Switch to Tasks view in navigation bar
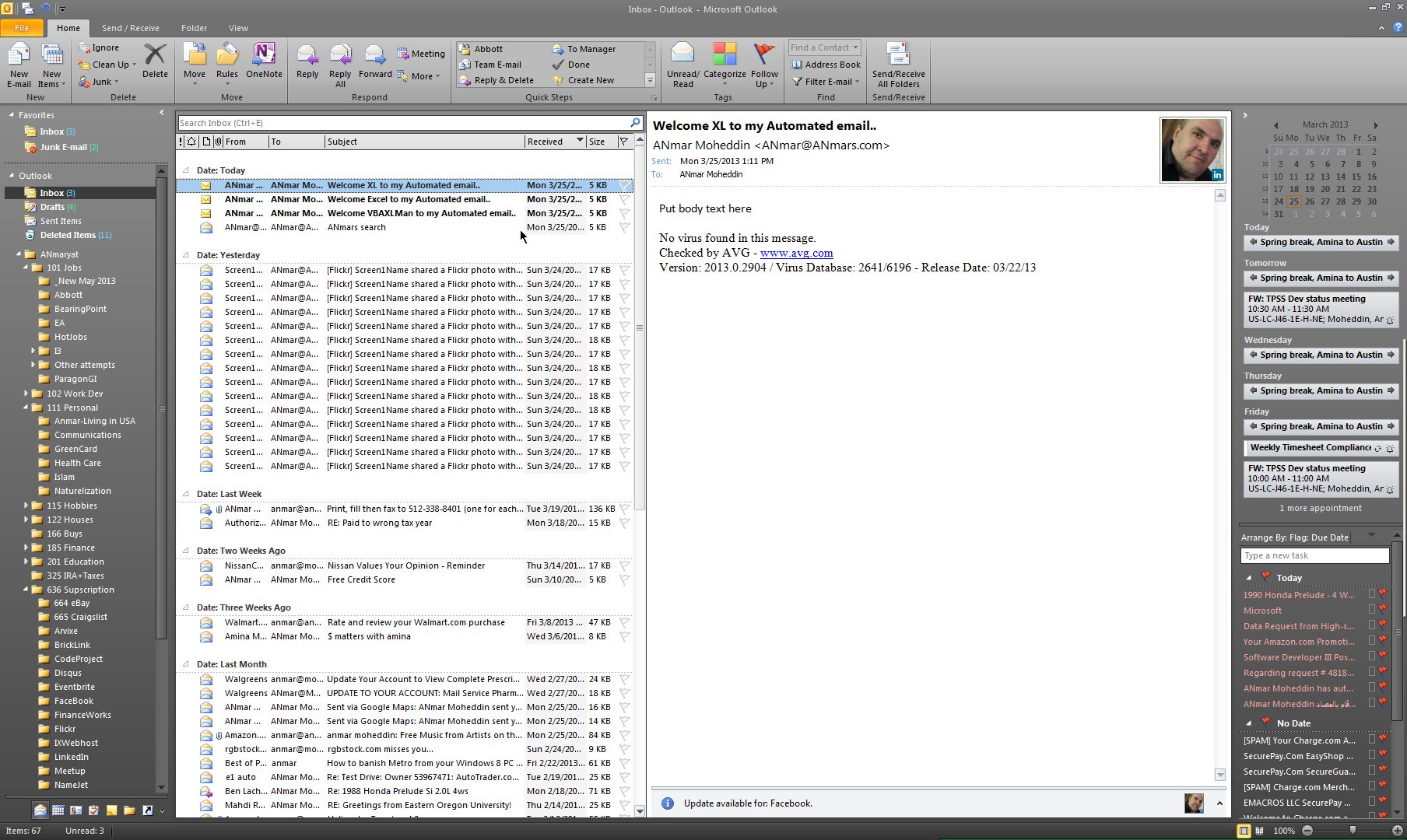 [93, 810]
